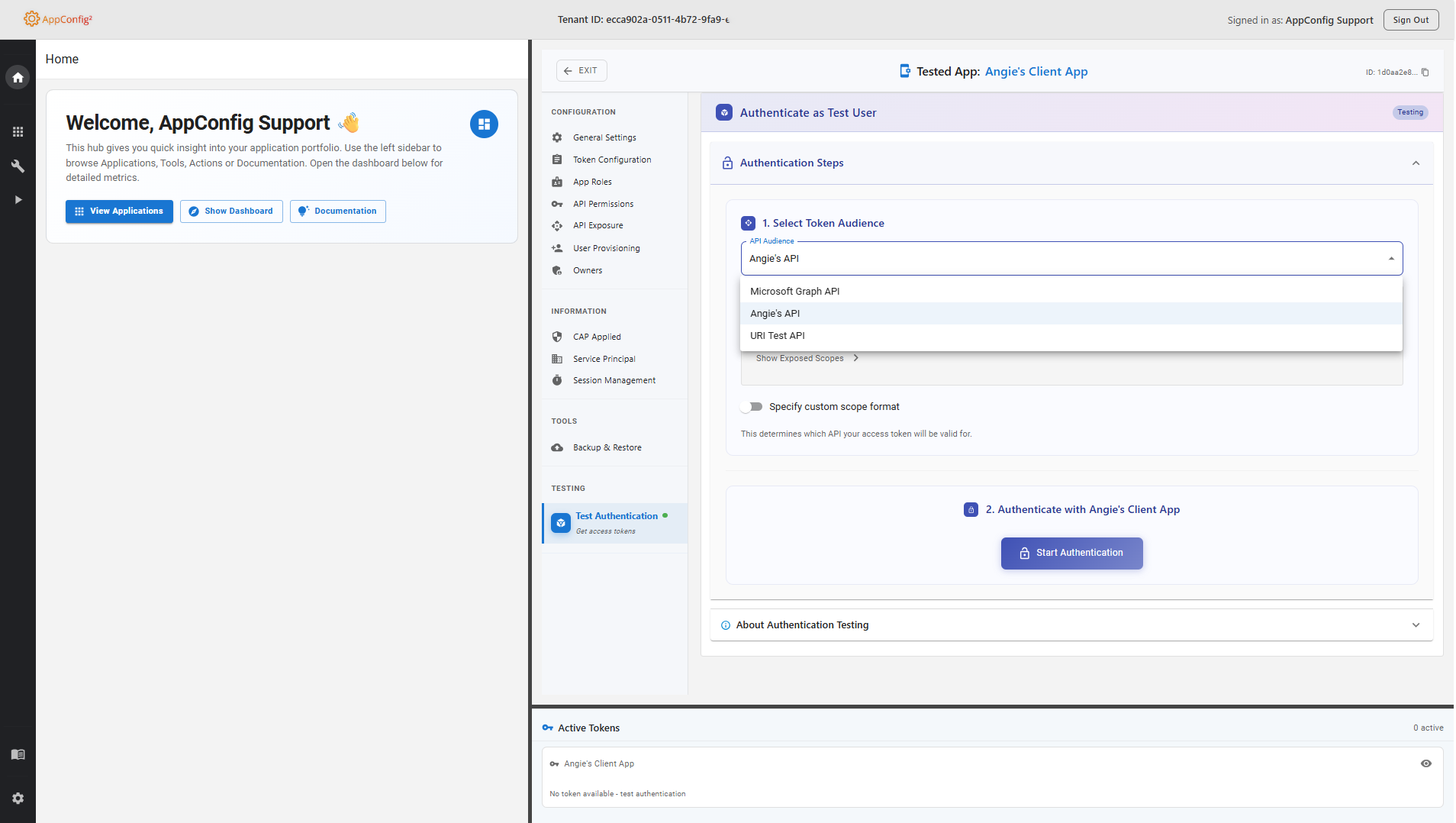Click the play actions icon in sidebar
Image resolution: width=1456 pixels, height=823 pixels.
click(18, 199)
